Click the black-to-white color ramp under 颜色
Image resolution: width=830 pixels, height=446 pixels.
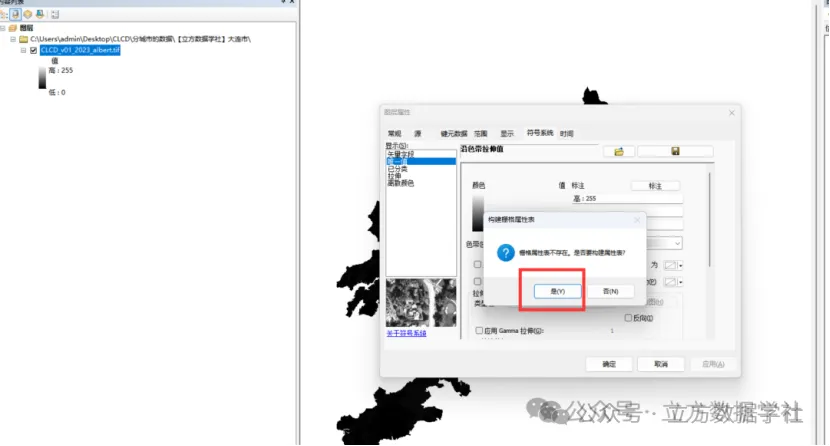coord(477,213)
